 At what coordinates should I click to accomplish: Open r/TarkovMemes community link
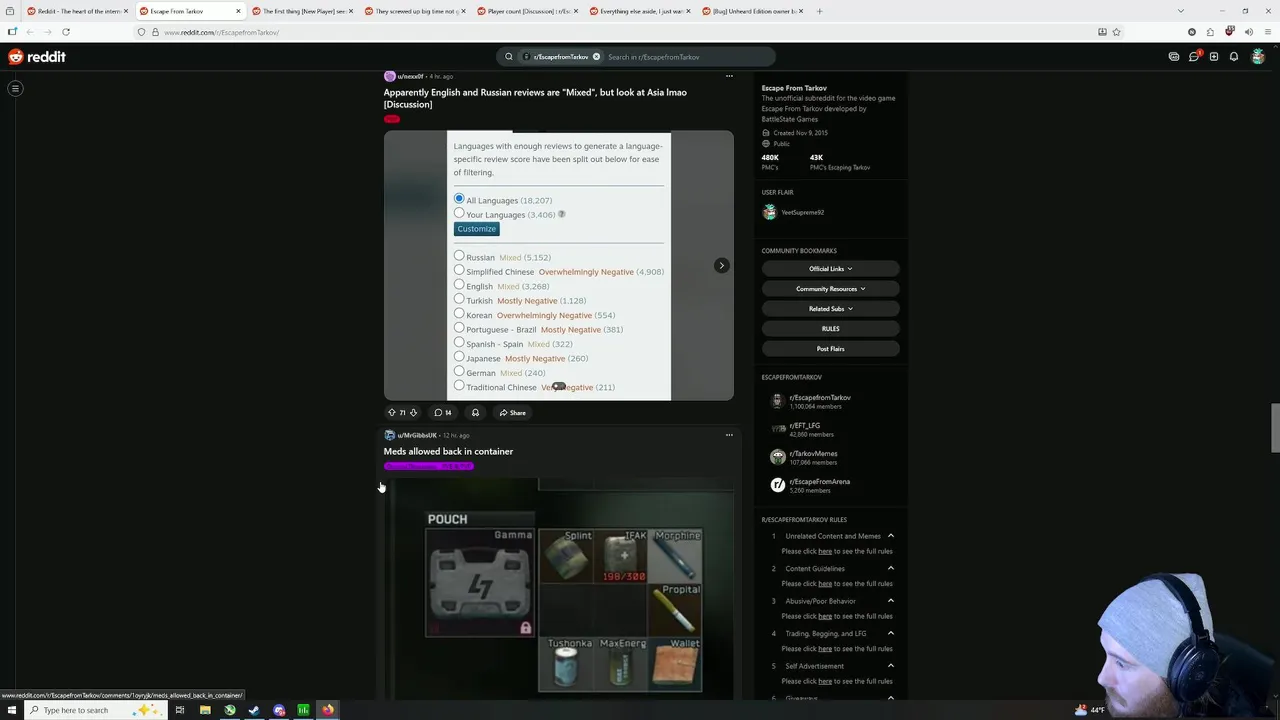(813, 453)
